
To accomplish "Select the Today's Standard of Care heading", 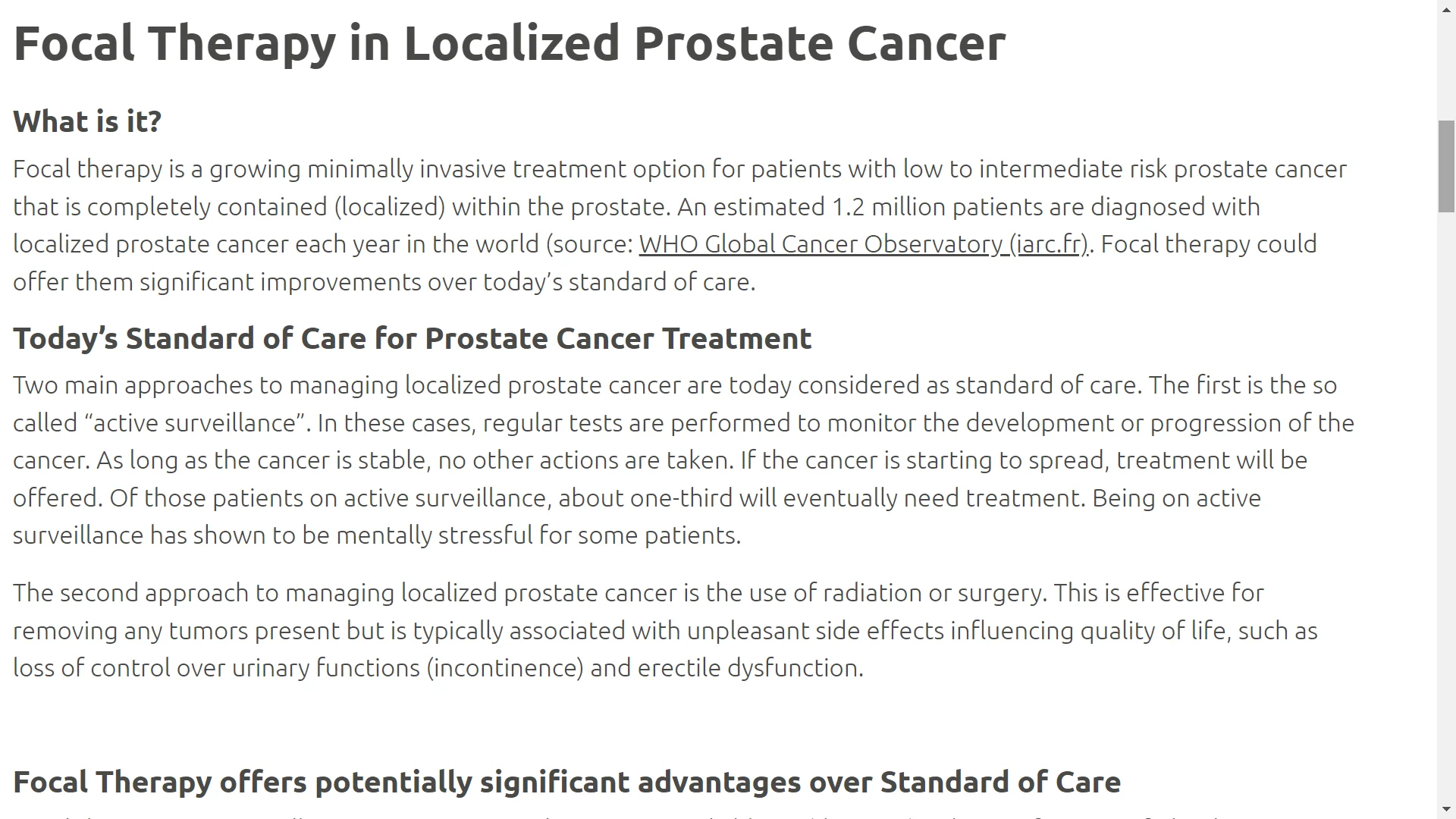I will click(x=412, y=338).
